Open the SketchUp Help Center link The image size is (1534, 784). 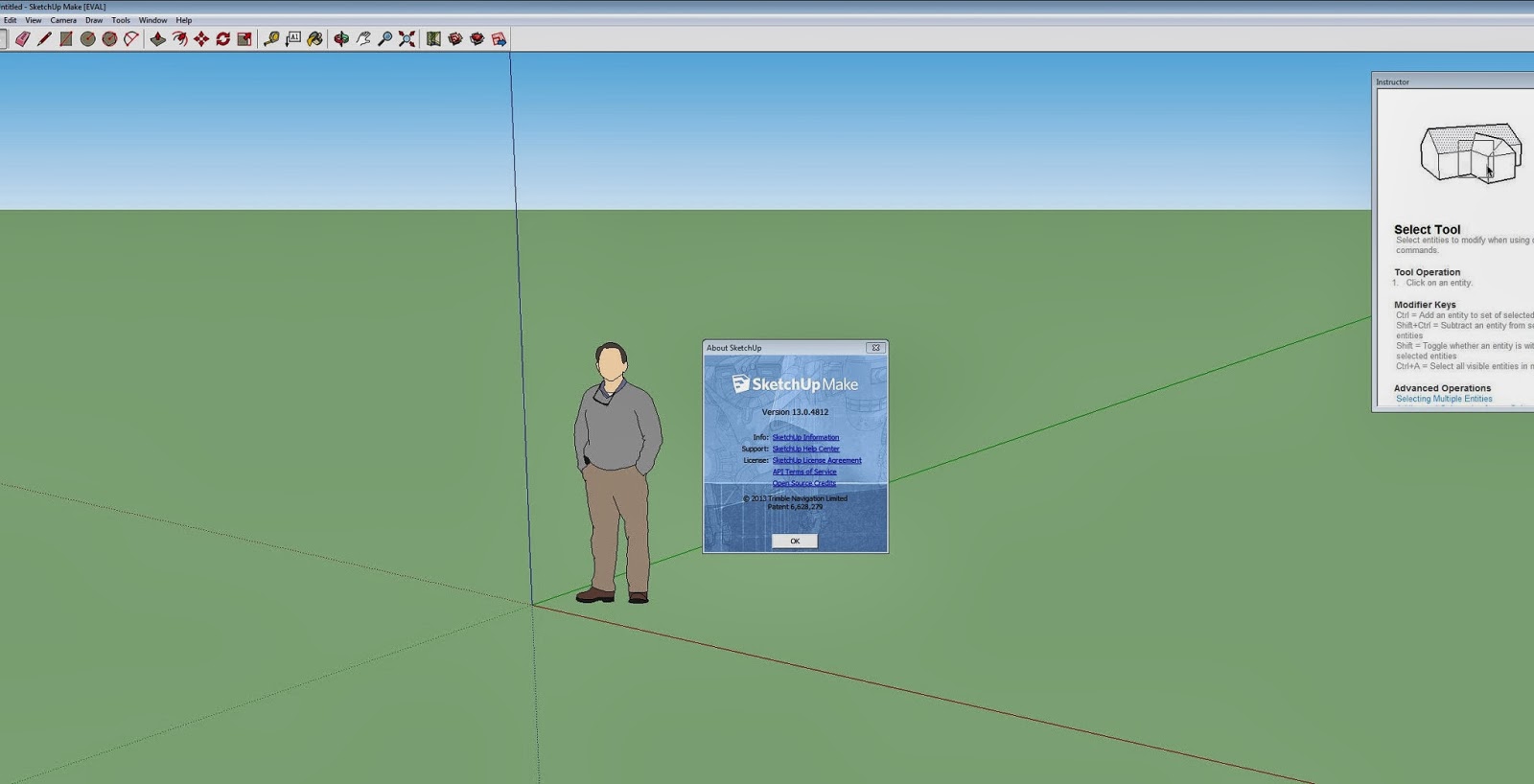806,449
